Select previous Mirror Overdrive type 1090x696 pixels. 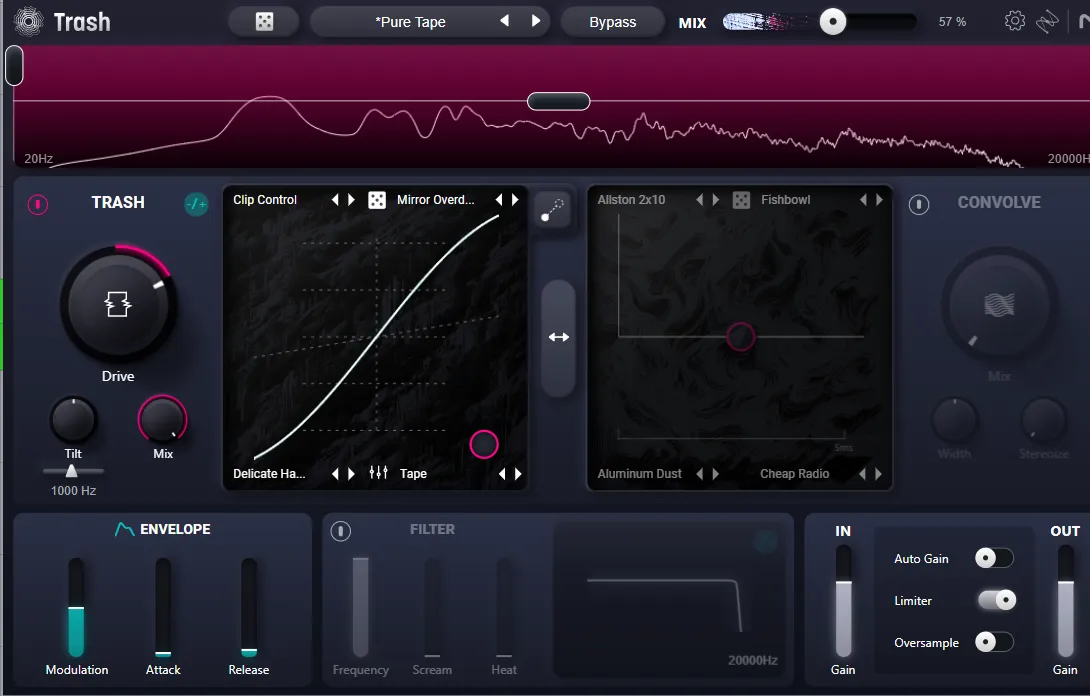(x=498, y=200)
